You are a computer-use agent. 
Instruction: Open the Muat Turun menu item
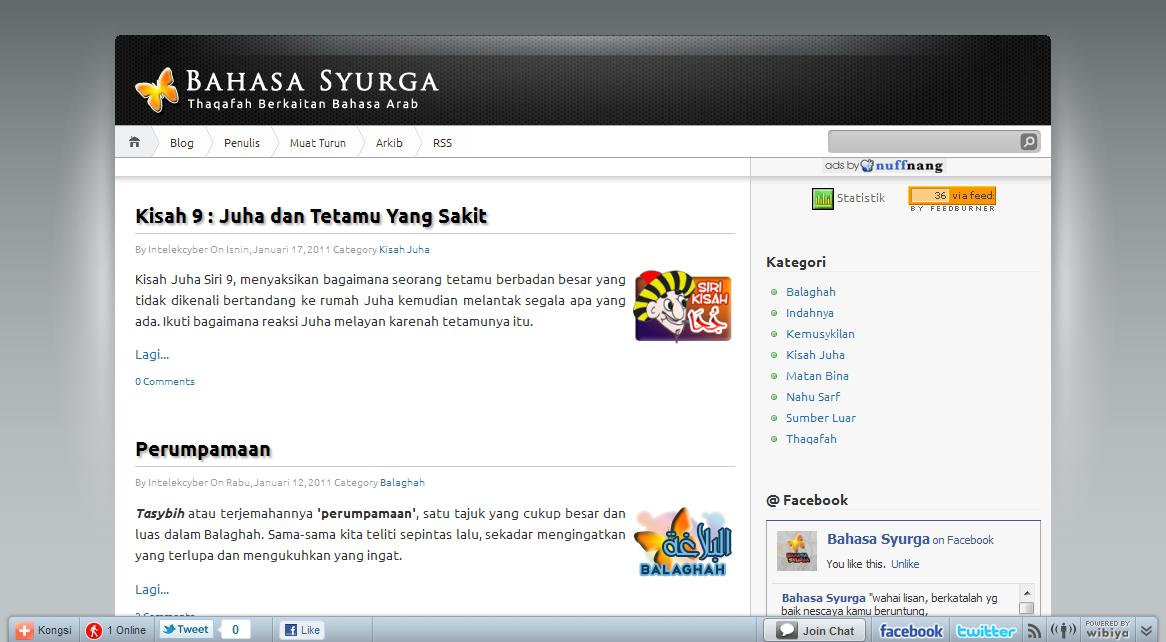pos(318,143)
